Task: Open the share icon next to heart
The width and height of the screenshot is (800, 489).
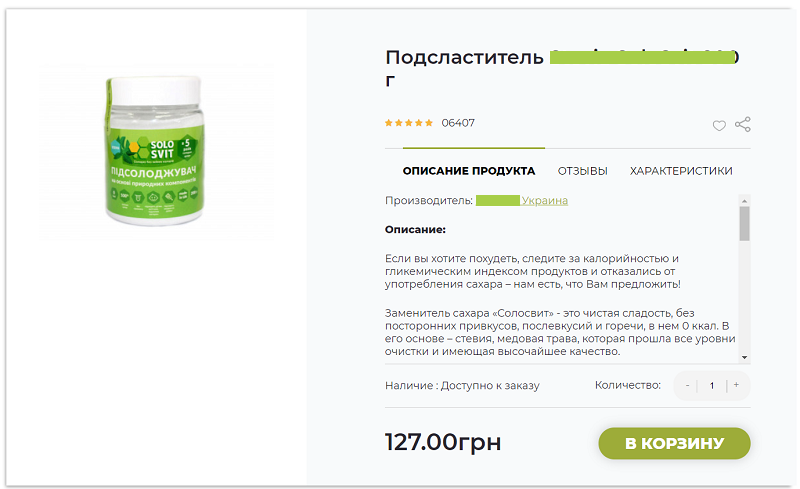Action: [743, 125]
